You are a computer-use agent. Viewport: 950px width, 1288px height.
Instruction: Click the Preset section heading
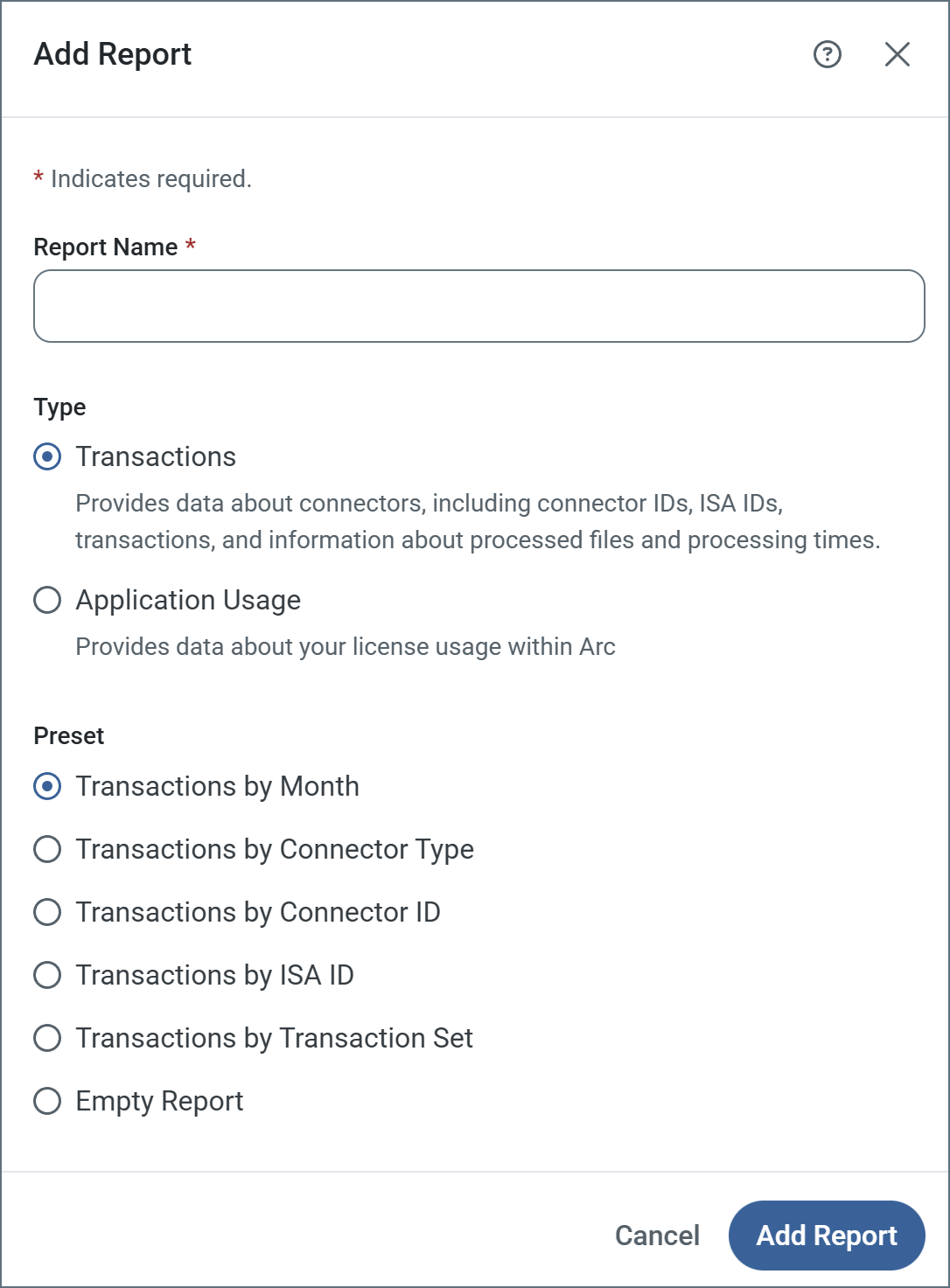(x=69, y=736)
